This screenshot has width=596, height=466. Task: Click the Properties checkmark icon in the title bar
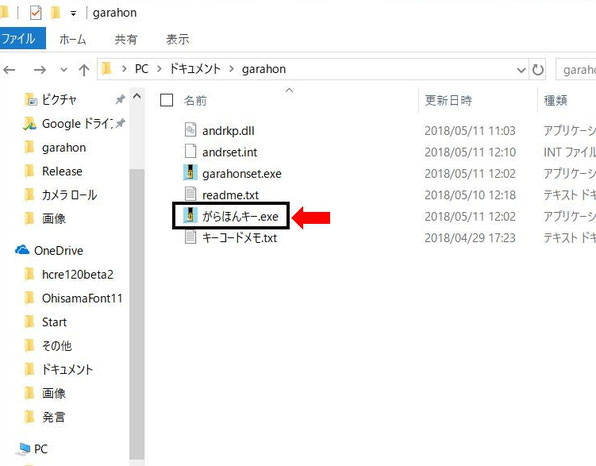pyautogui.click(x=35, y=13)
